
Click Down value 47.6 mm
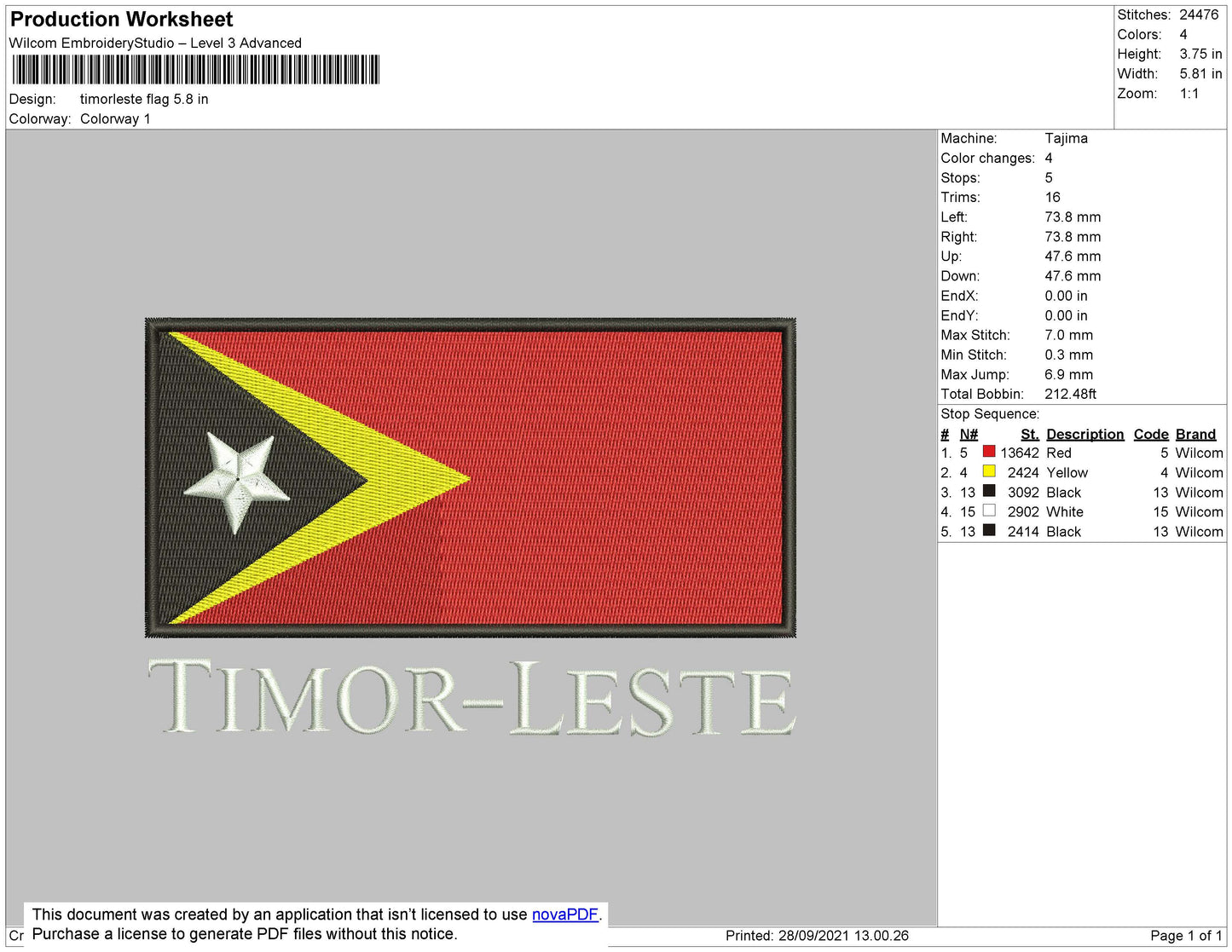pos(1073,276)
